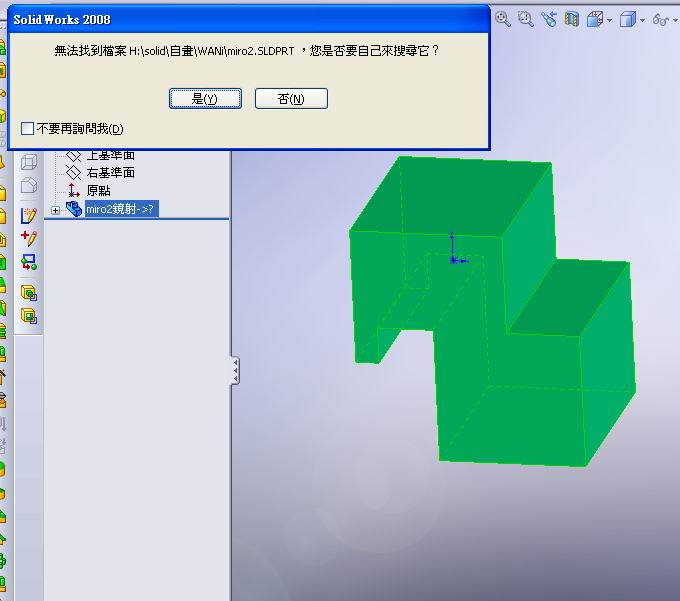Click the blue origin marker on the model
Viewport: 680px width, 601px height.
[454, 259]
